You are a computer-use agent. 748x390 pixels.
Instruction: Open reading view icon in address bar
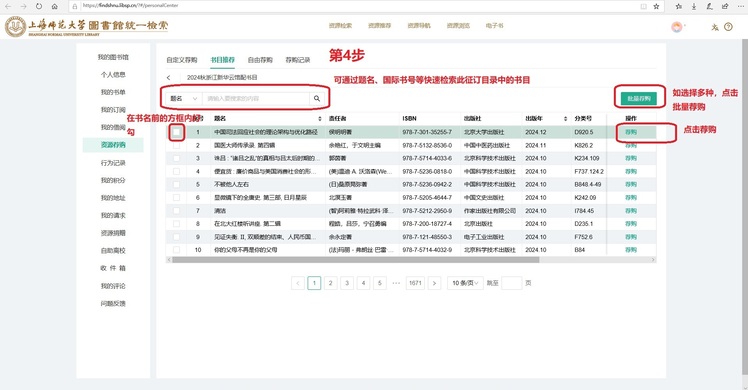click(644, 6)
